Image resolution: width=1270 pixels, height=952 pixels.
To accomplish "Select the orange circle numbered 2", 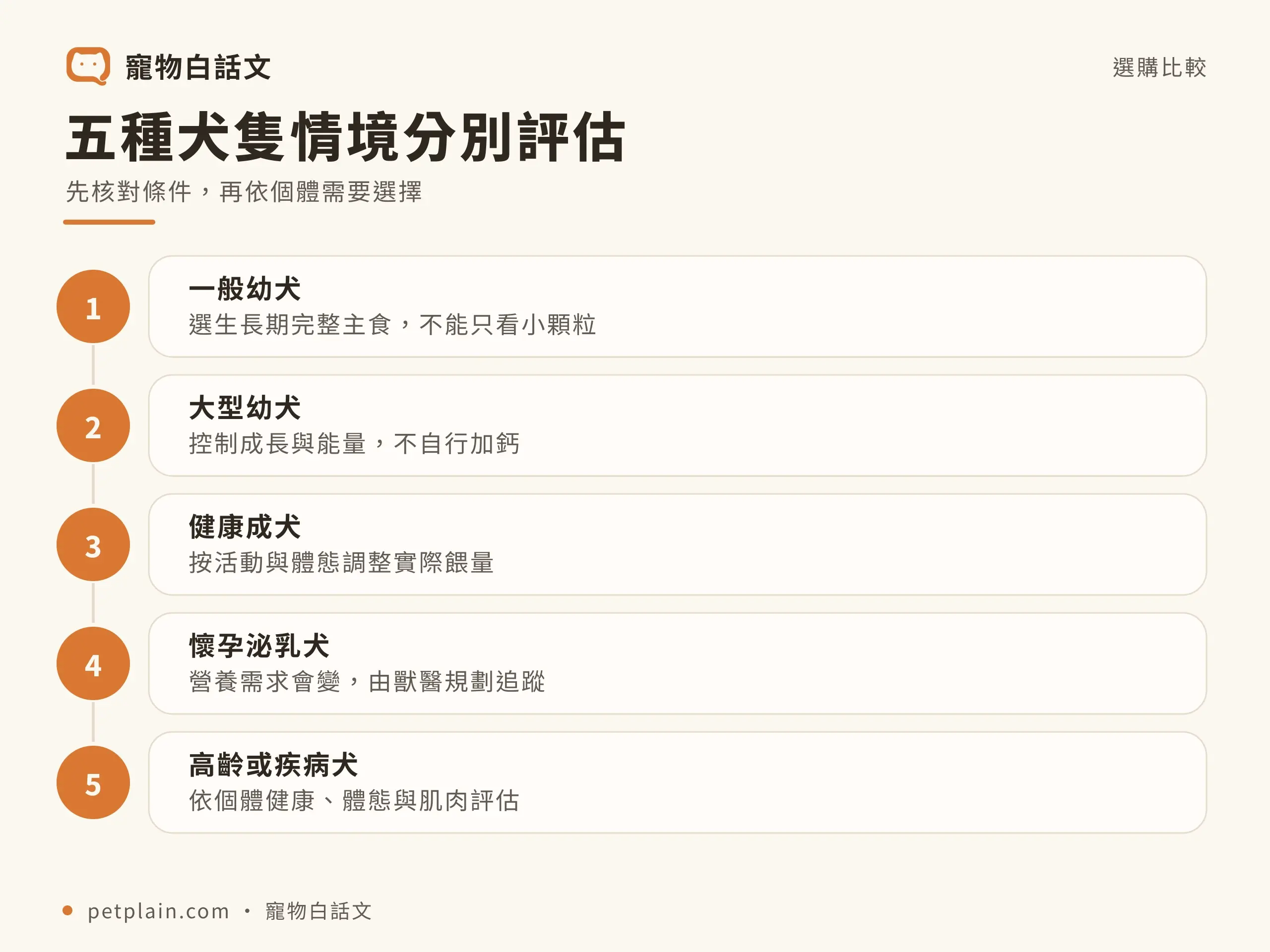I will click(x=93, y=425).
